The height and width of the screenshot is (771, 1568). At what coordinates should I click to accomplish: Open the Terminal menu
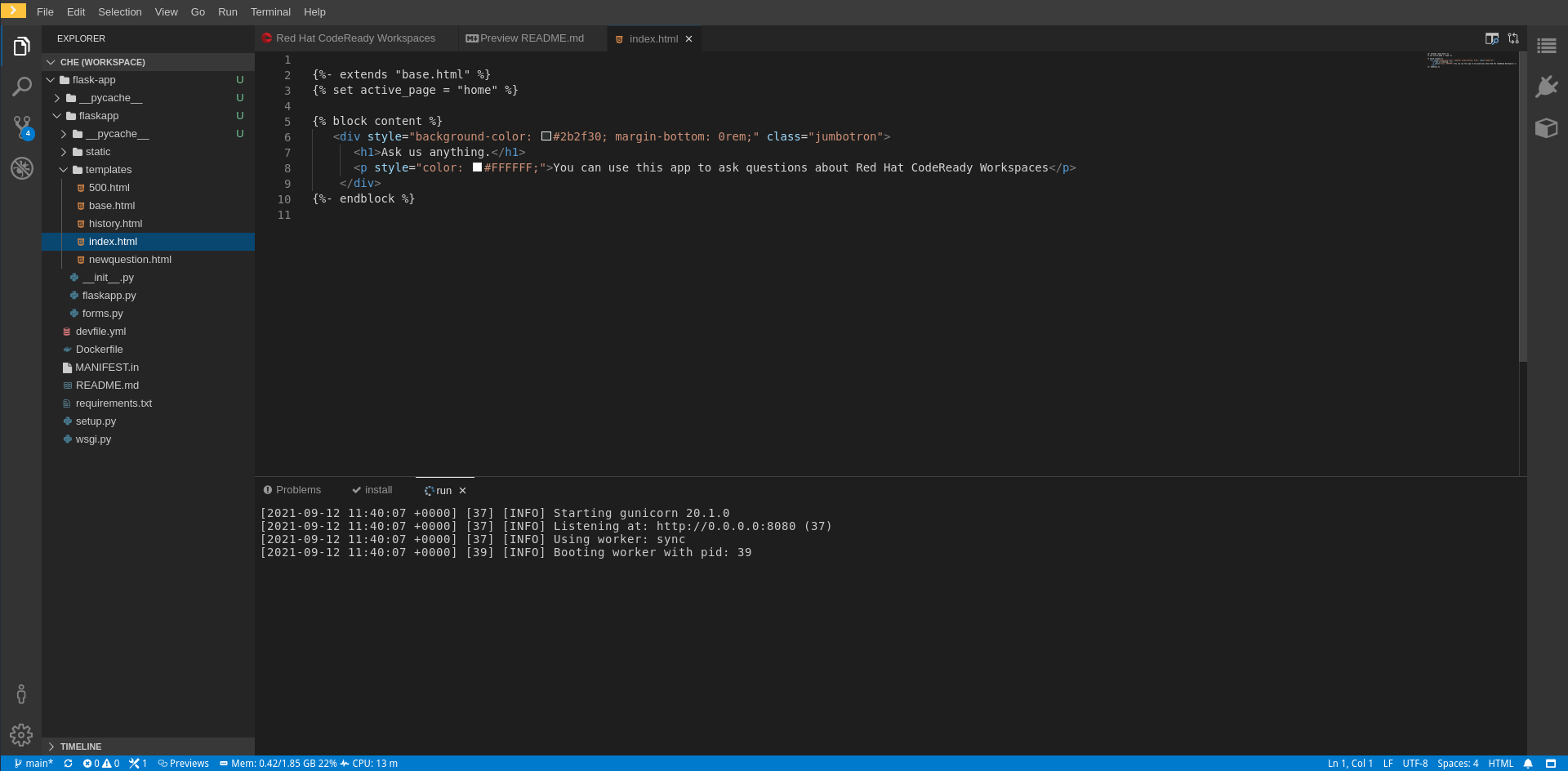270,12
